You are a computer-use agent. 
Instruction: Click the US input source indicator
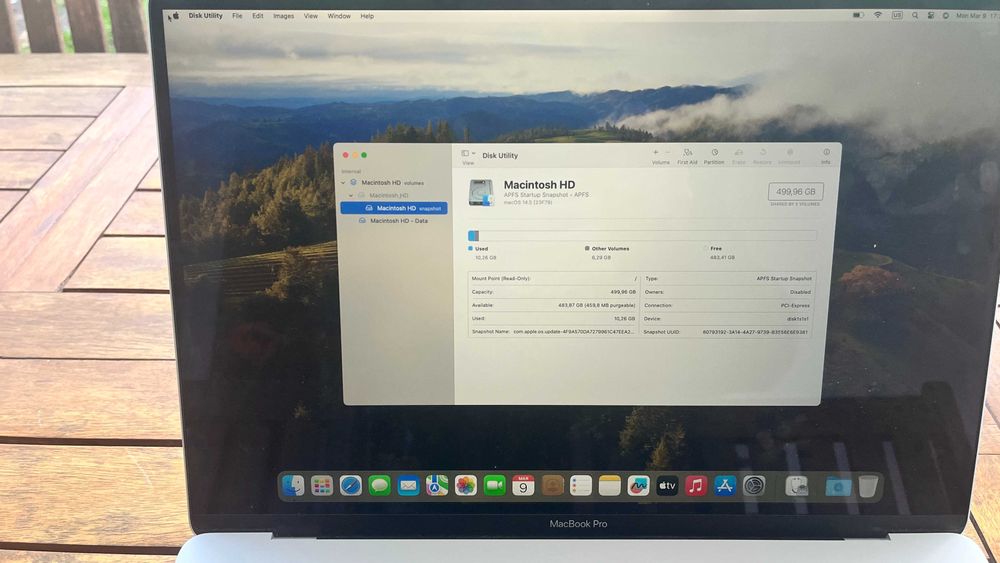click(x=897, y=15)
